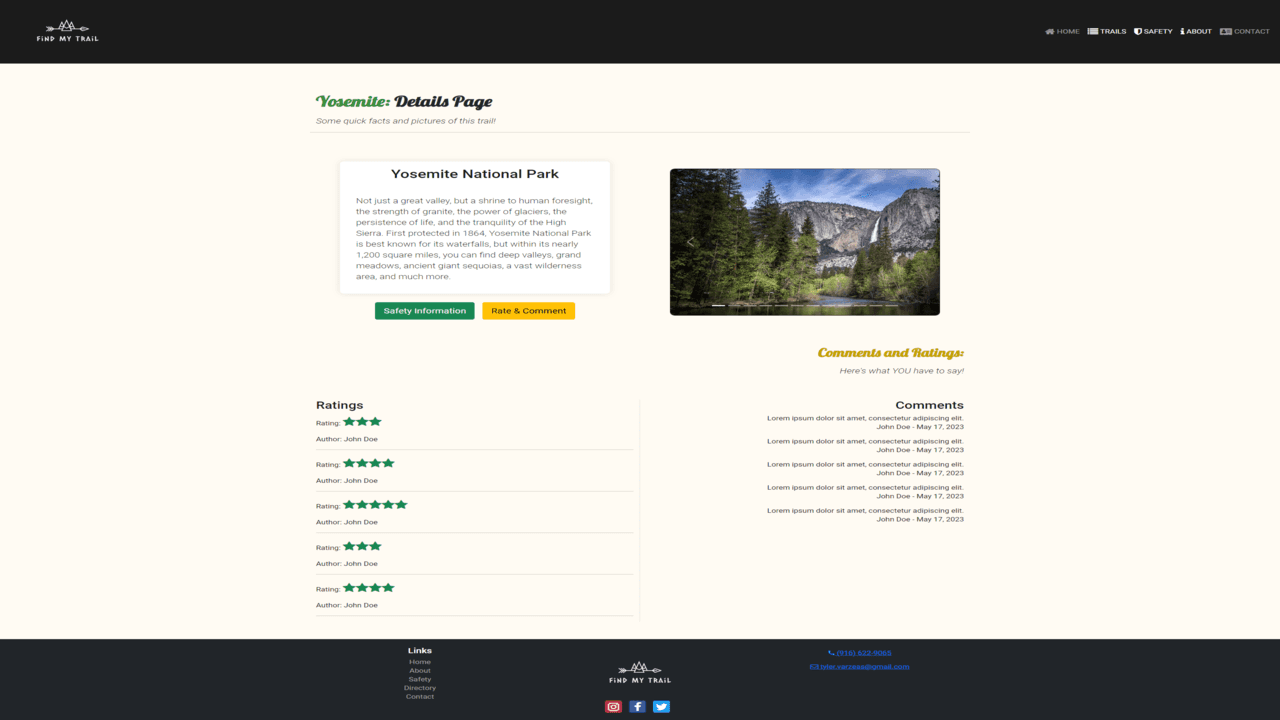Click the Rate & Comment button
This screenshot has height=720, width=1280.
pos(529,311)
